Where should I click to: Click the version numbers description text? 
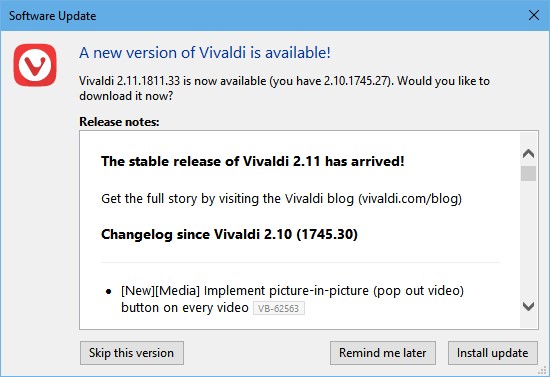pyautogui.click(x=284, y=88)
